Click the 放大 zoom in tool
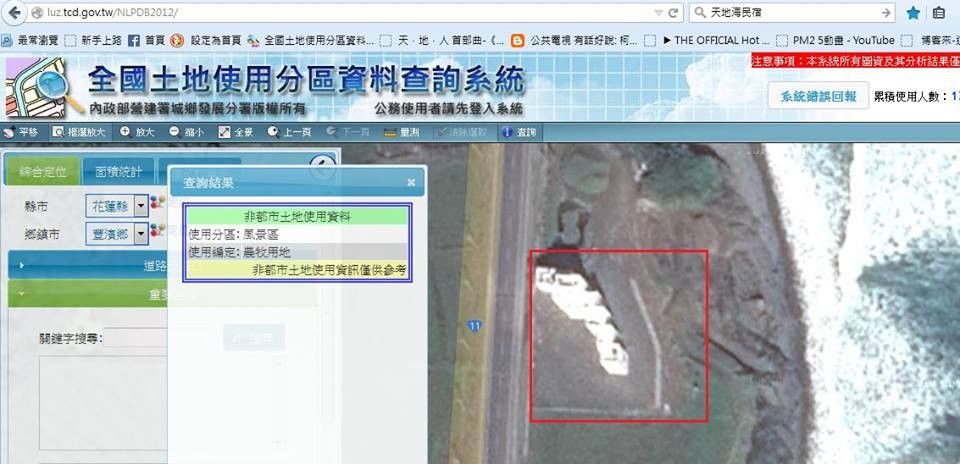The height and width of the screenshot is (464, 960). [x=137, y=132]
